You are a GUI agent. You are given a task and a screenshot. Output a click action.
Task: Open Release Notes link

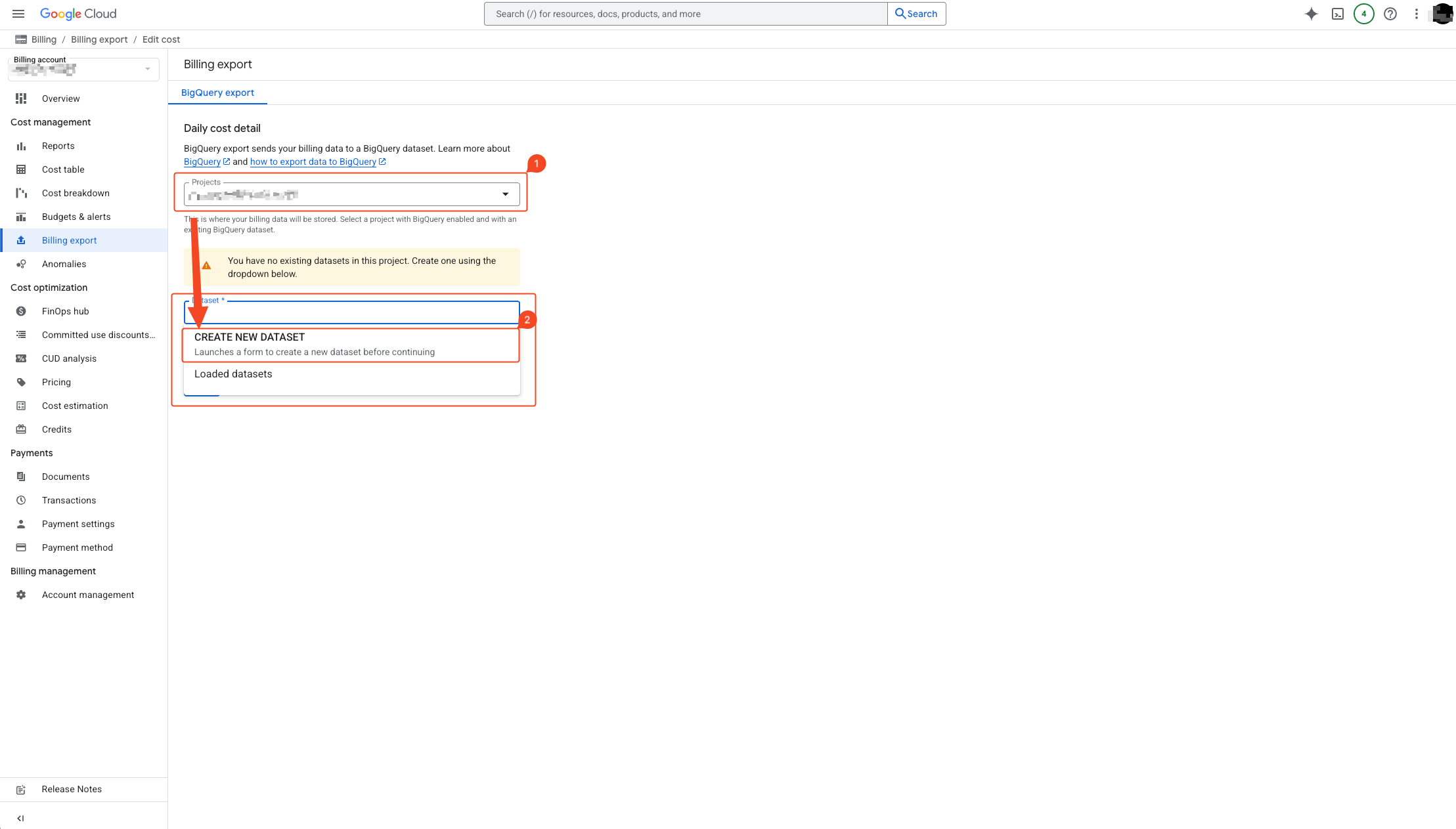tap(84, 790)
